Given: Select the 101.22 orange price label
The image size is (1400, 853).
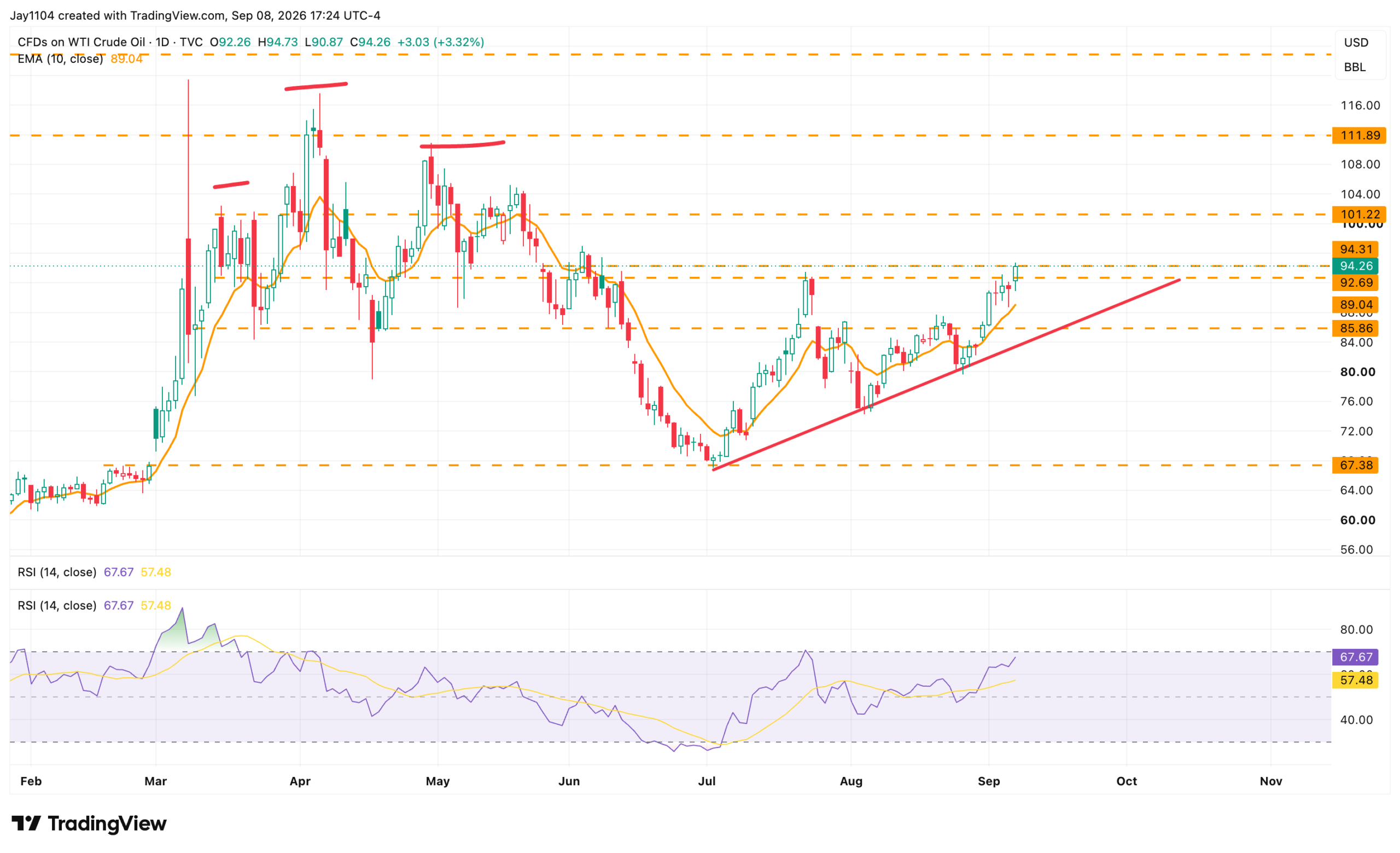Looking at the screenshot, I should pyautogui.click(x=1359, y=214).
